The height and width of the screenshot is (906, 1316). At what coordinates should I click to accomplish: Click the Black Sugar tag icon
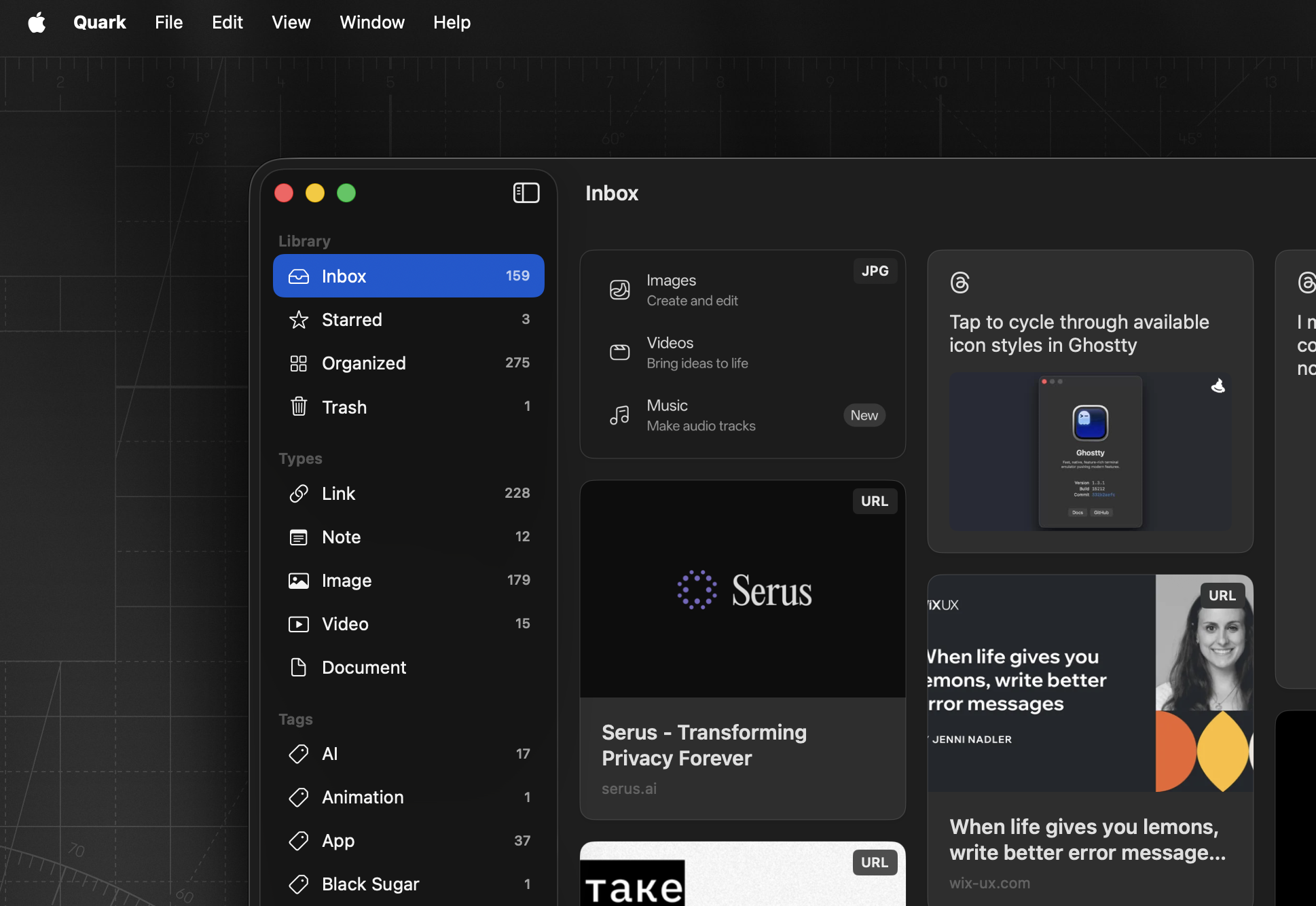[x=299, y=884]
